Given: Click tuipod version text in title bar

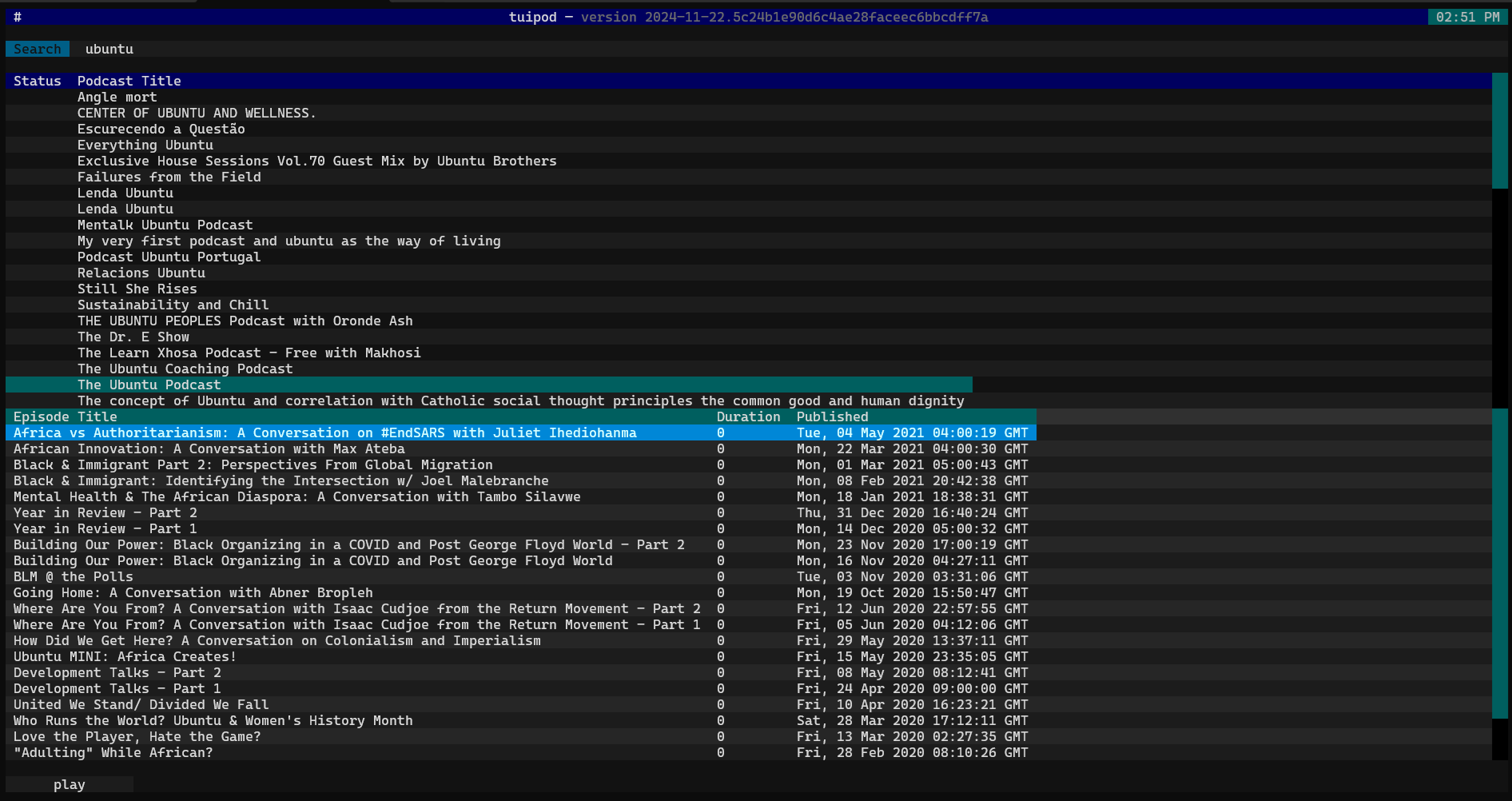Looking at the screenshot, I should (x=749, y=17).
